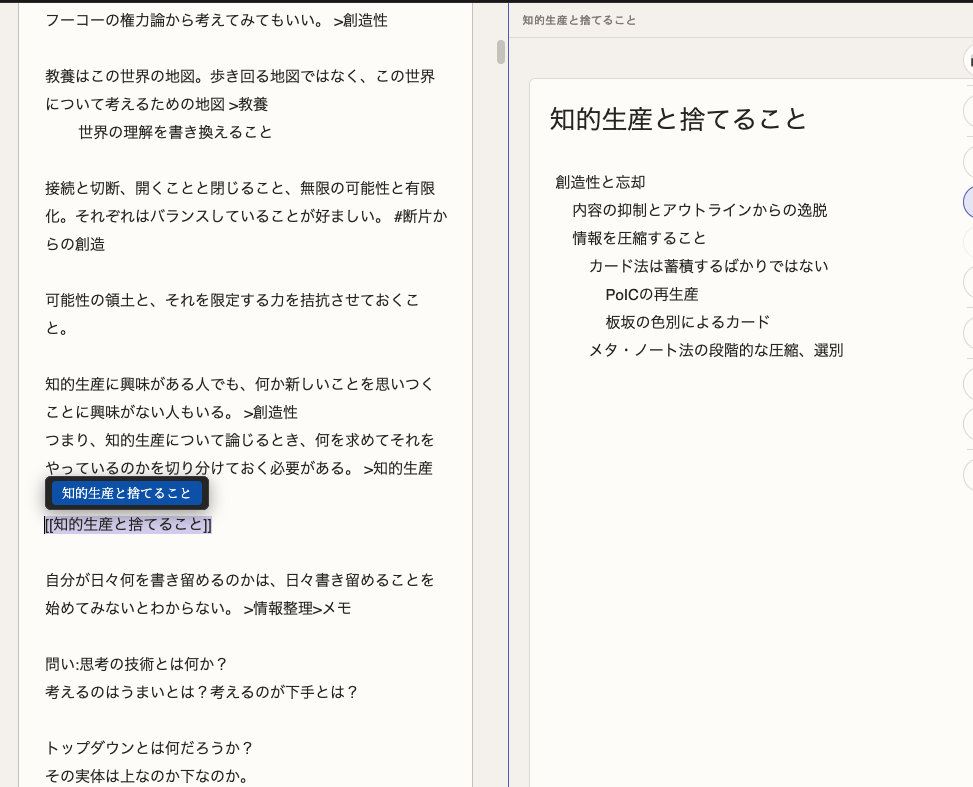973x787 pixels.
Task: Click the [[知的生産と捨てること]] wiki link in editor
Action: point(128,524)
